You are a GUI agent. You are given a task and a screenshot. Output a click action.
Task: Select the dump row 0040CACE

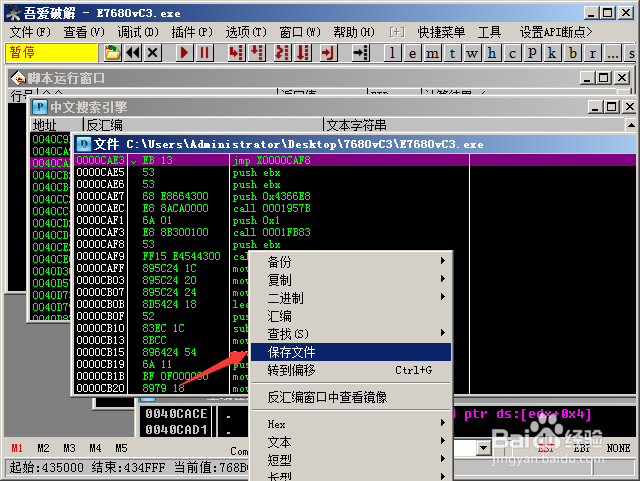click(176, 414)
